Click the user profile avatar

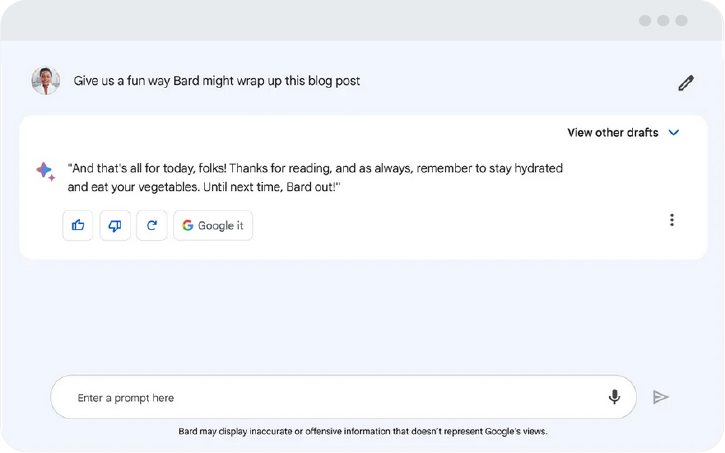click(46, 81)
